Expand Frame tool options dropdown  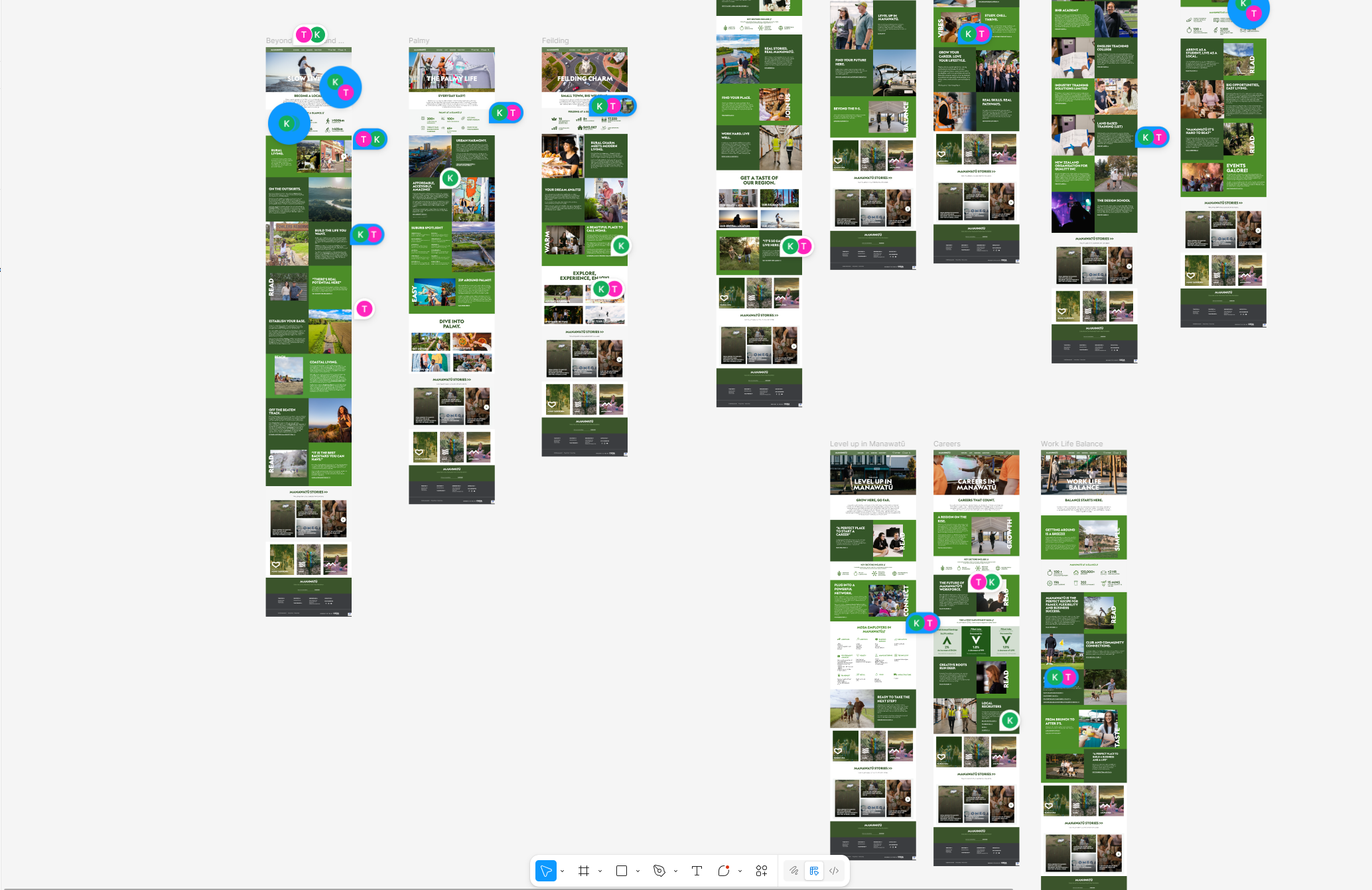pos(600,871)
